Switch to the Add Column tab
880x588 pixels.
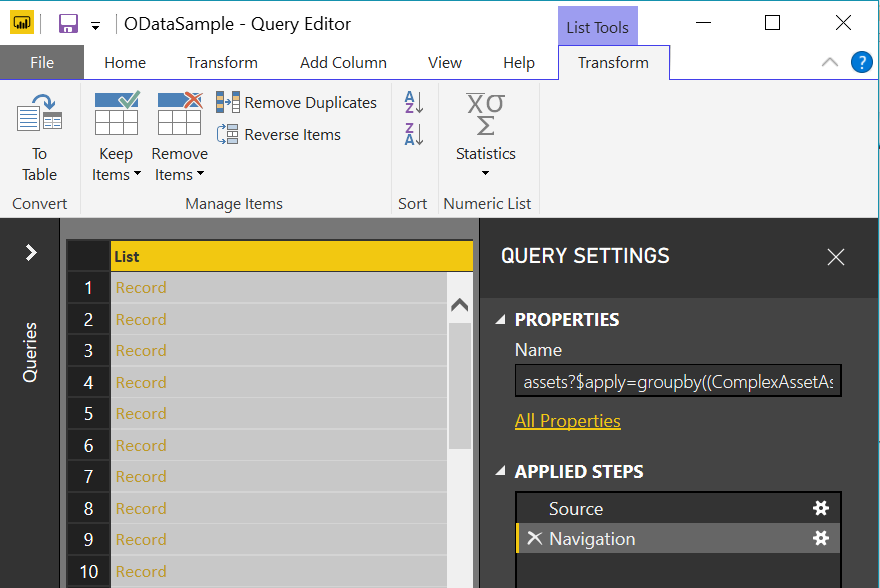(343, 62)
